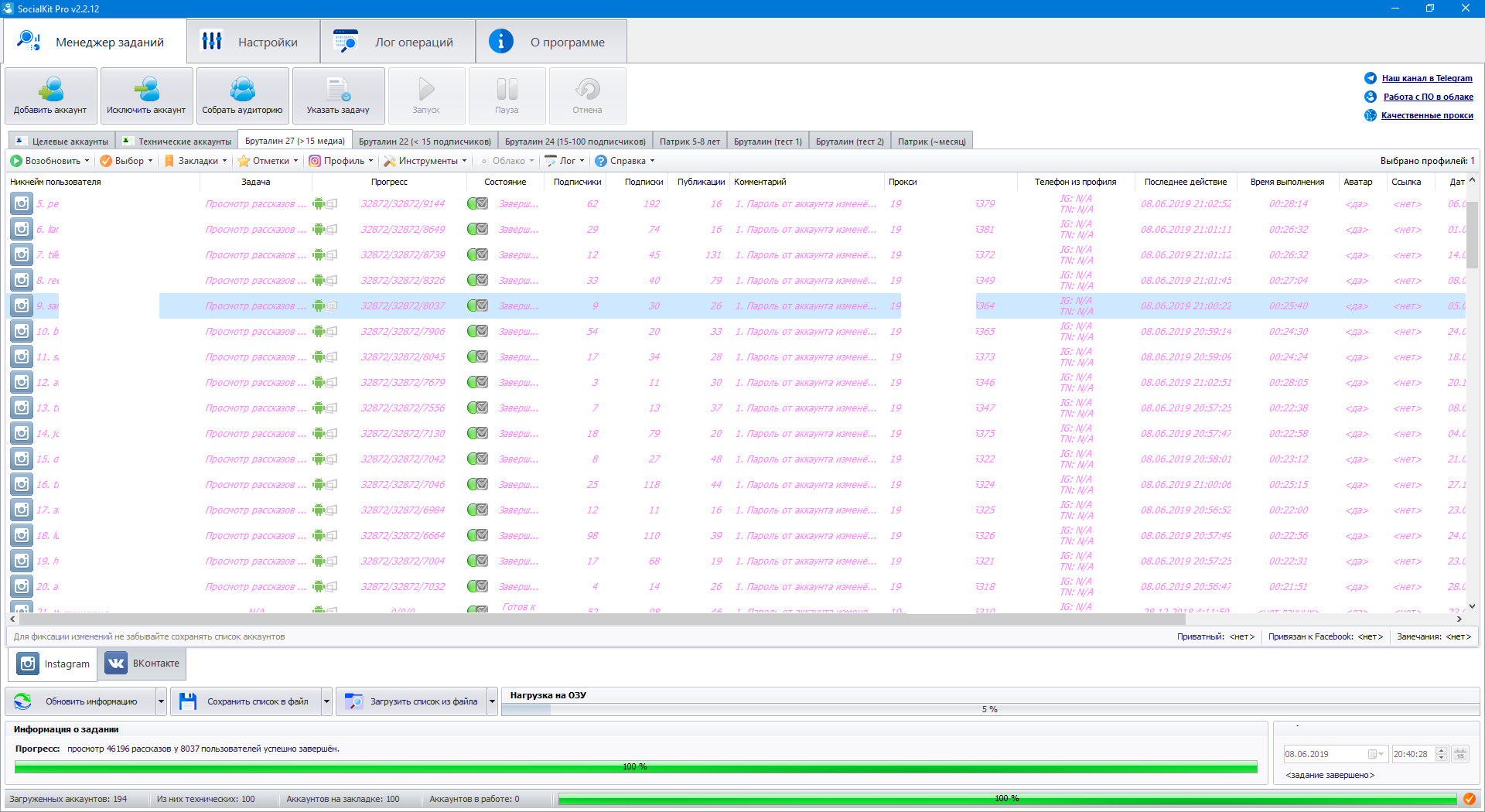Click the Подписчики column header
1485x812 pixels.
click(577, 182)
